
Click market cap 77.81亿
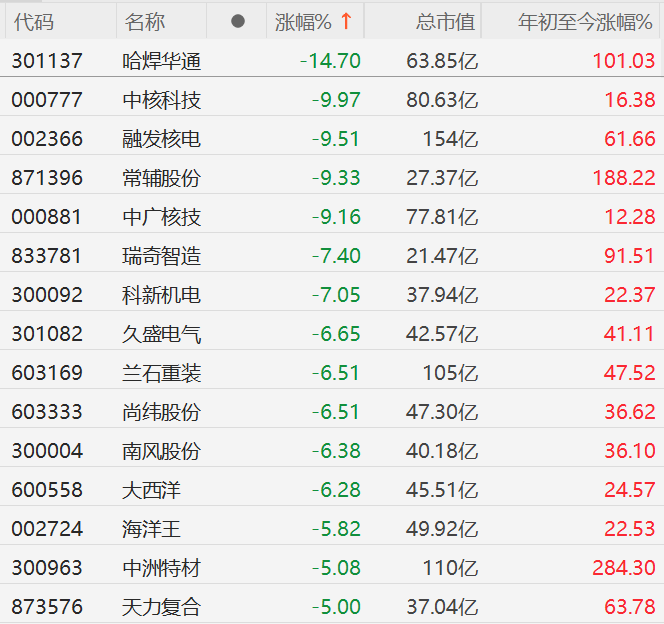[x=442, y=217]
